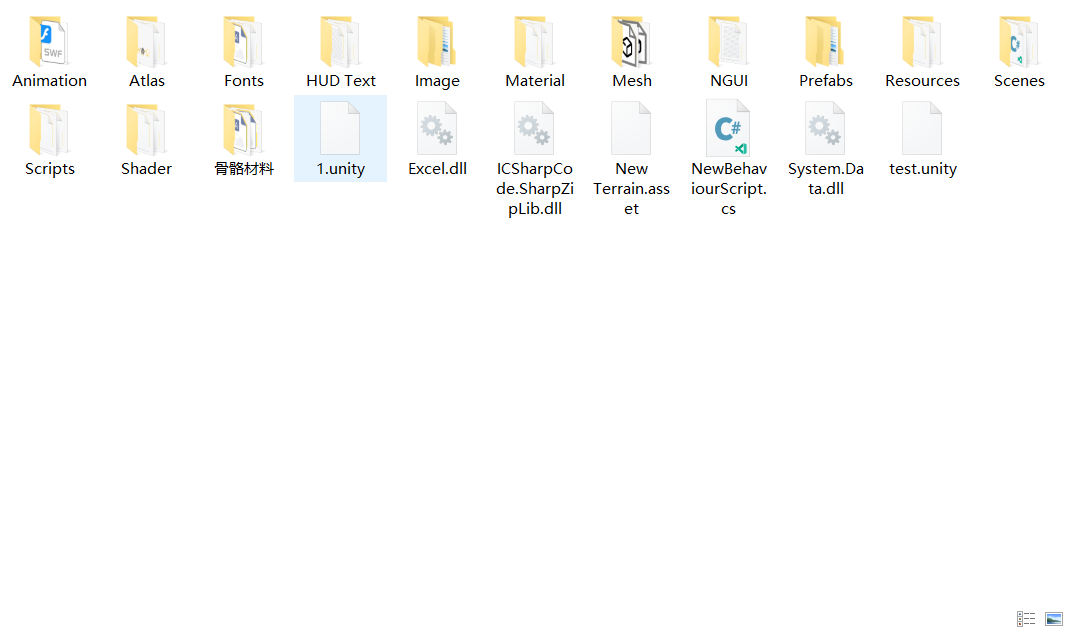Select the Resources folder
The width and height of the screenshot is (1066, 630).
click(x=922, y=43)
